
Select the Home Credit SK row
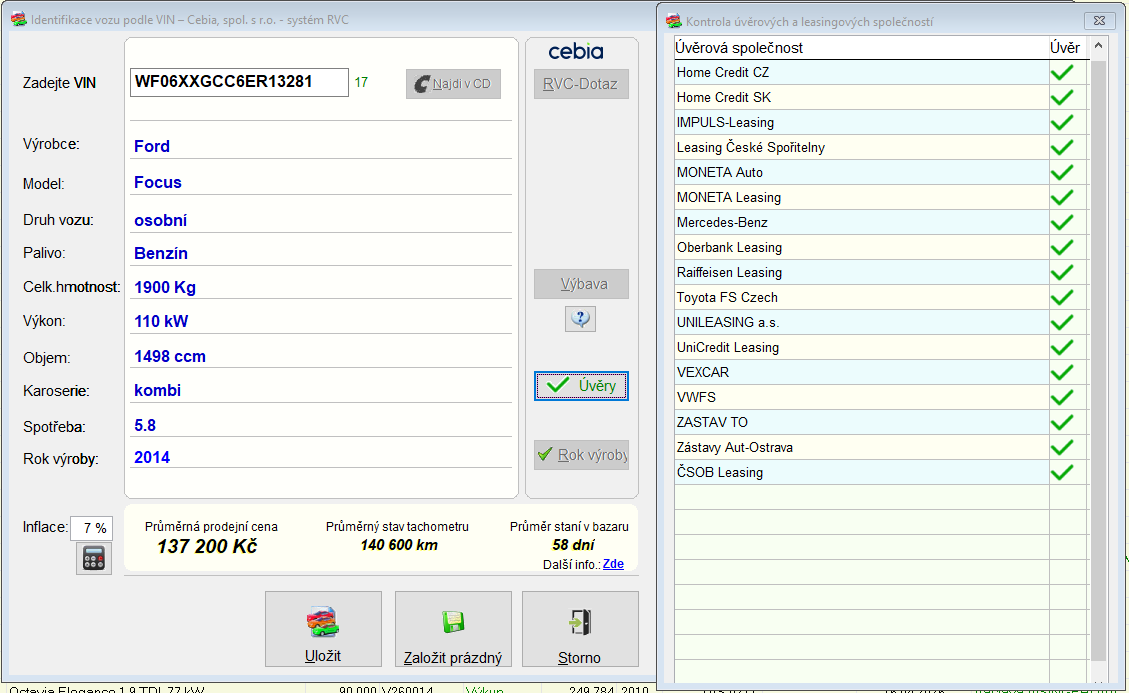881,97
